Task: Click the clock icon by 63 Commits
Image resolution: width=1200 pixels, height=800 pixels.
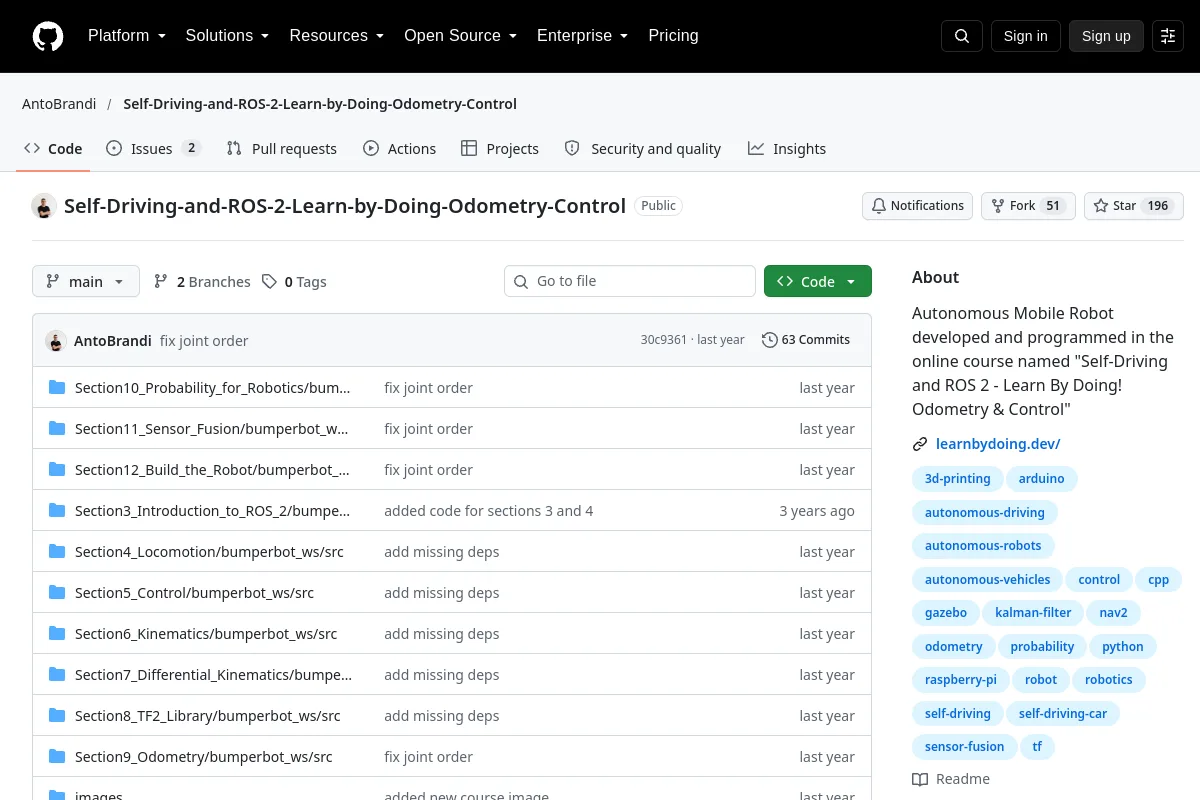Action: pyautogui.click(x=769, y=340)
